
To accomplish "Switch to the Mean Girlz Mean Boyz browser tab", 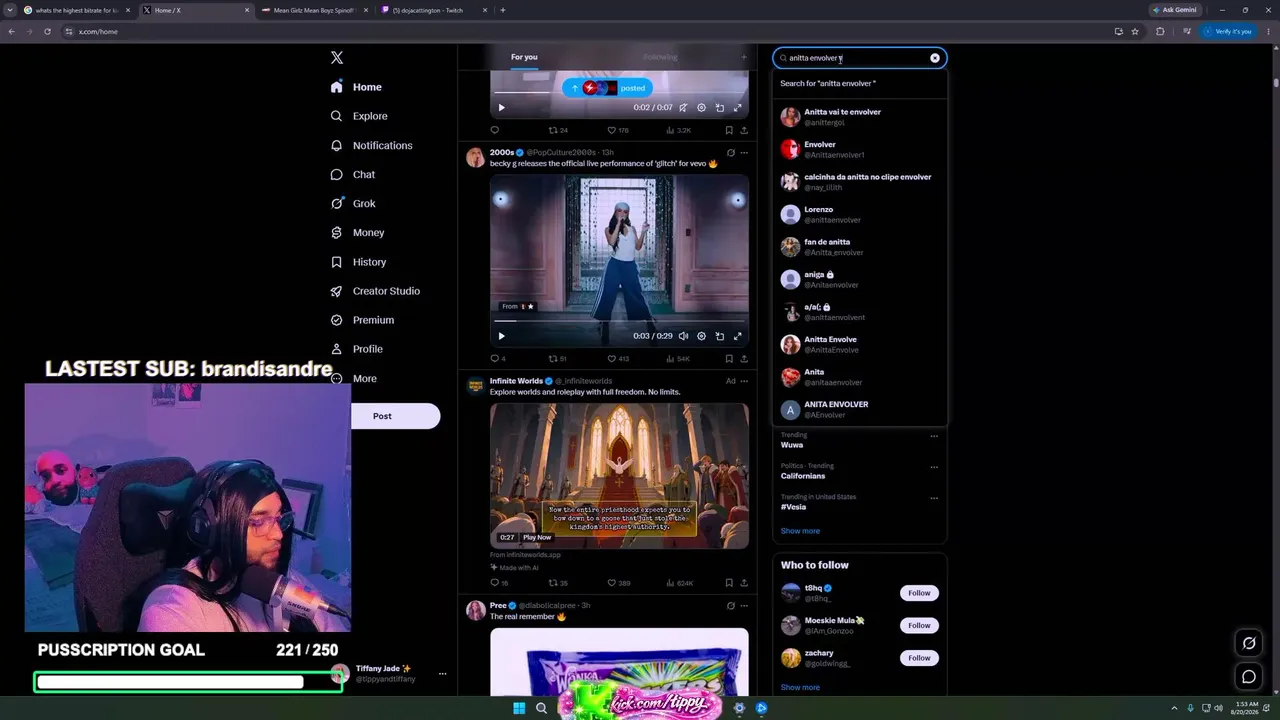I will (314, 10).
